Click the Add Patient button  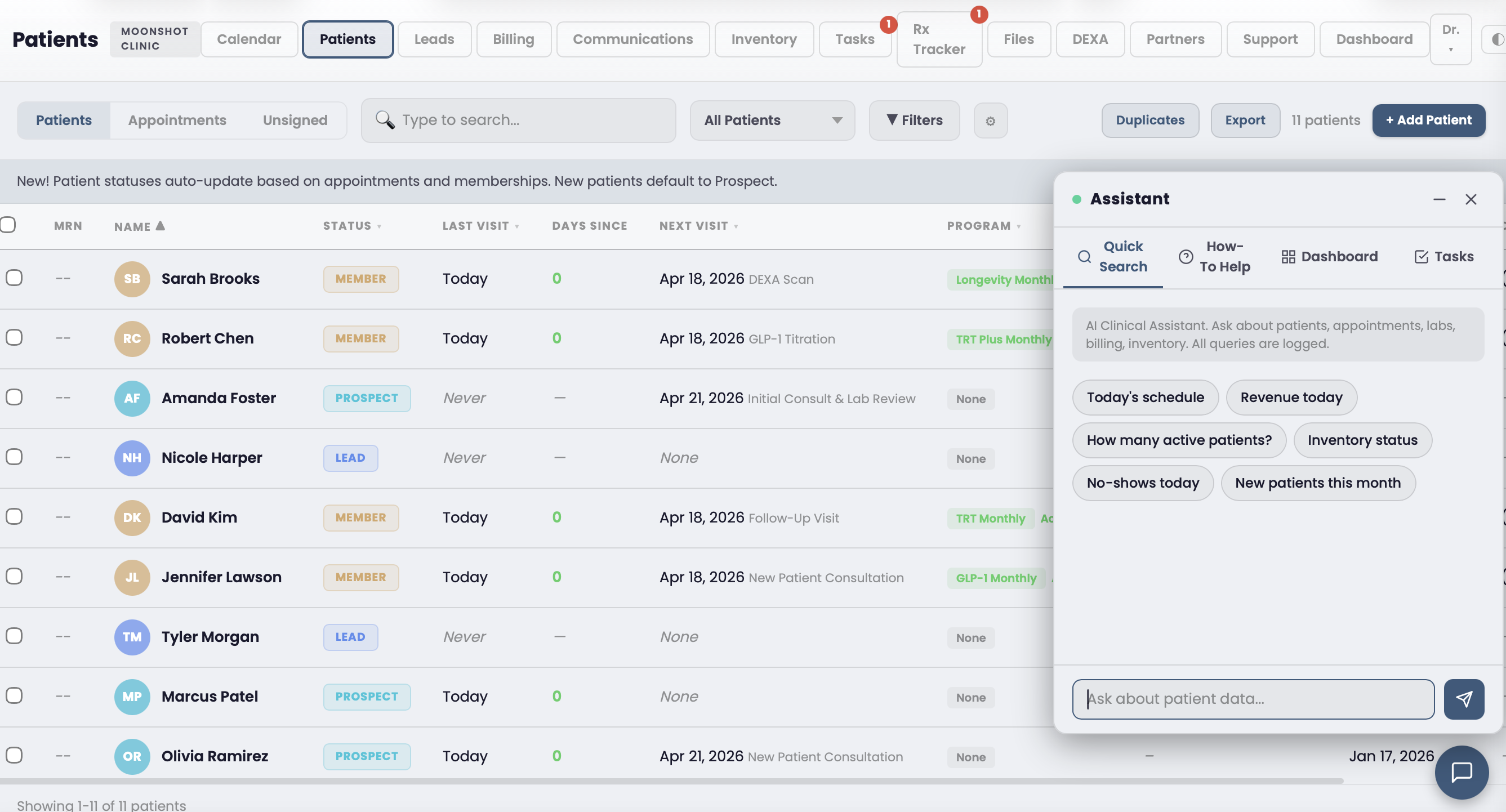coord(1429,120)
